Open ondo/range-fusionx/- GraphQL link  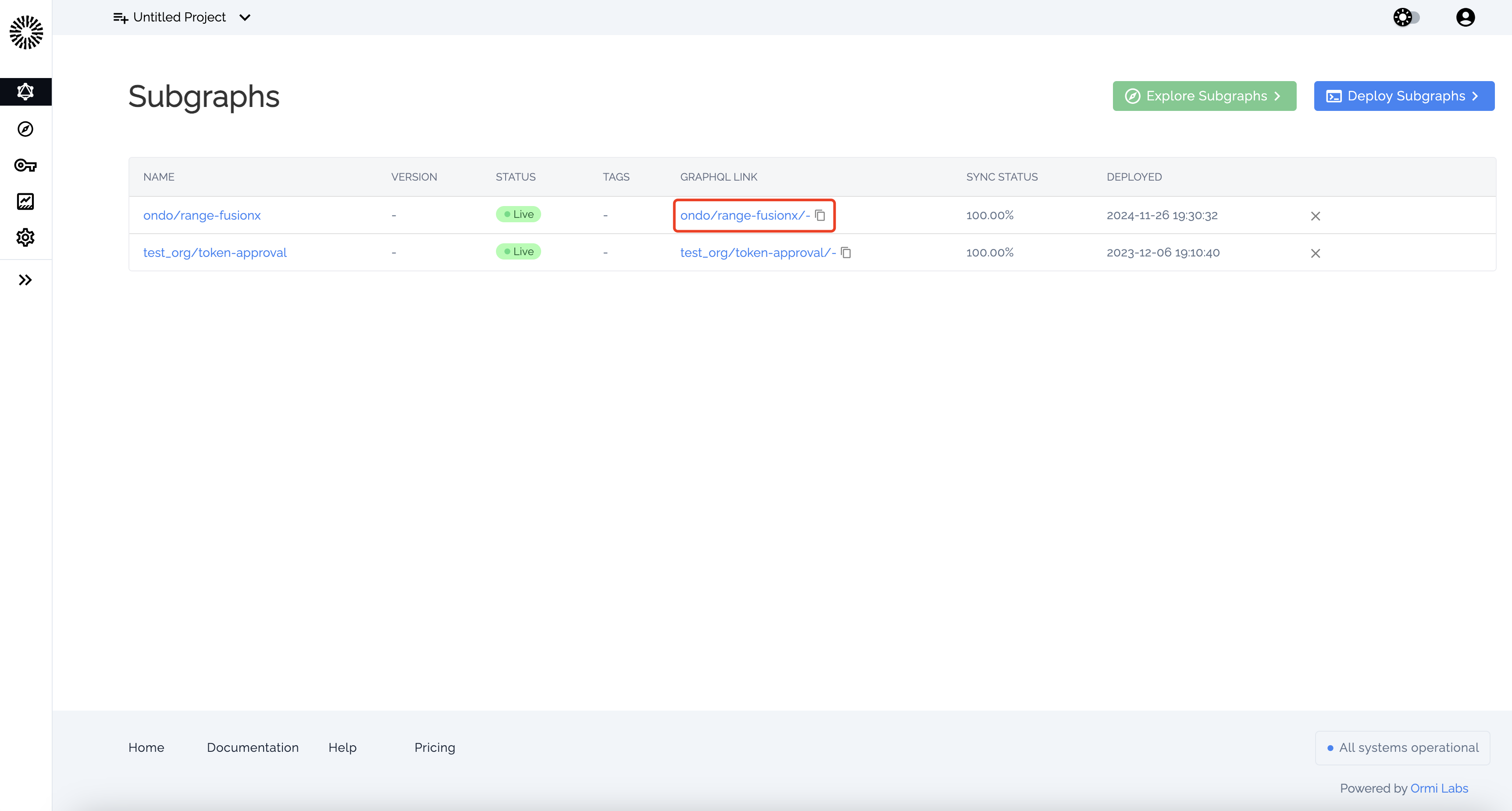[x=745, y=215]
